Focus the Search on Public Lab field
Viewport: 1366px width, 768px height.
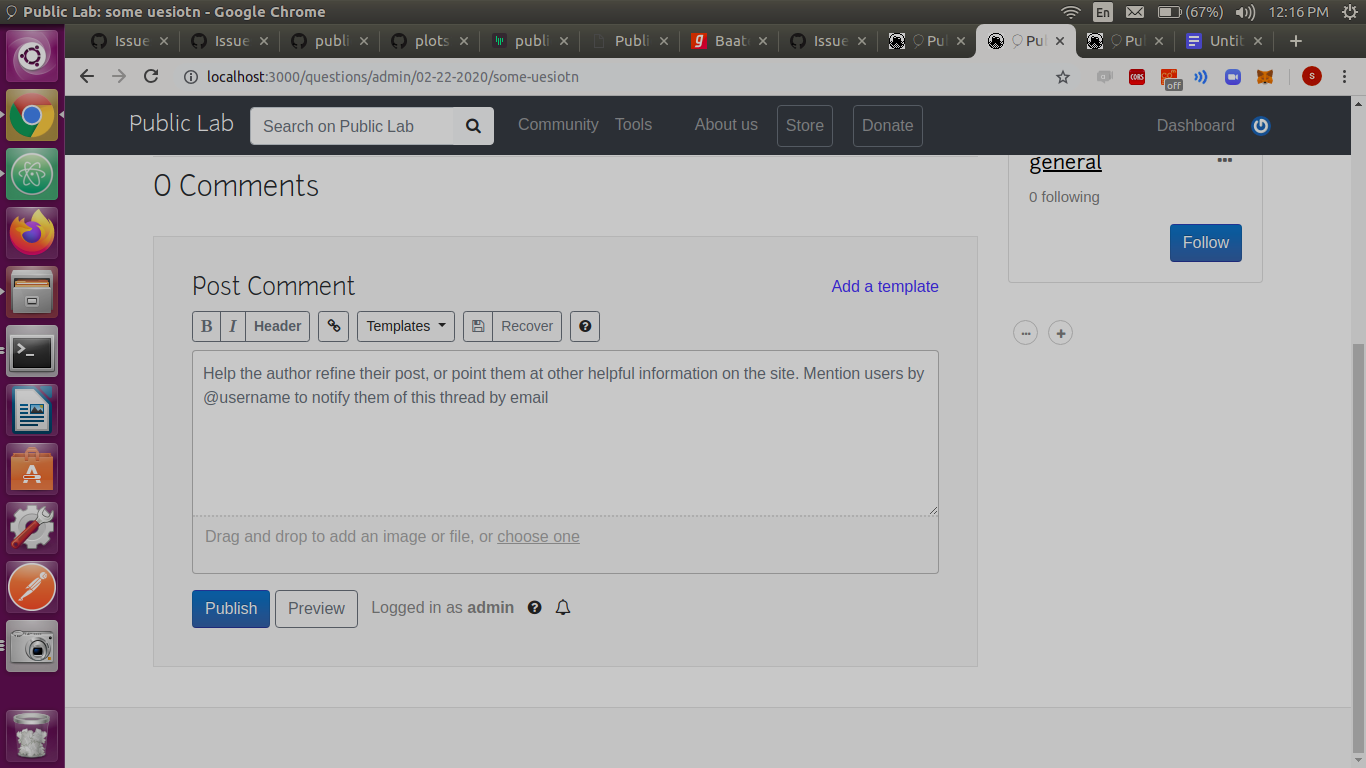[352, 126]
